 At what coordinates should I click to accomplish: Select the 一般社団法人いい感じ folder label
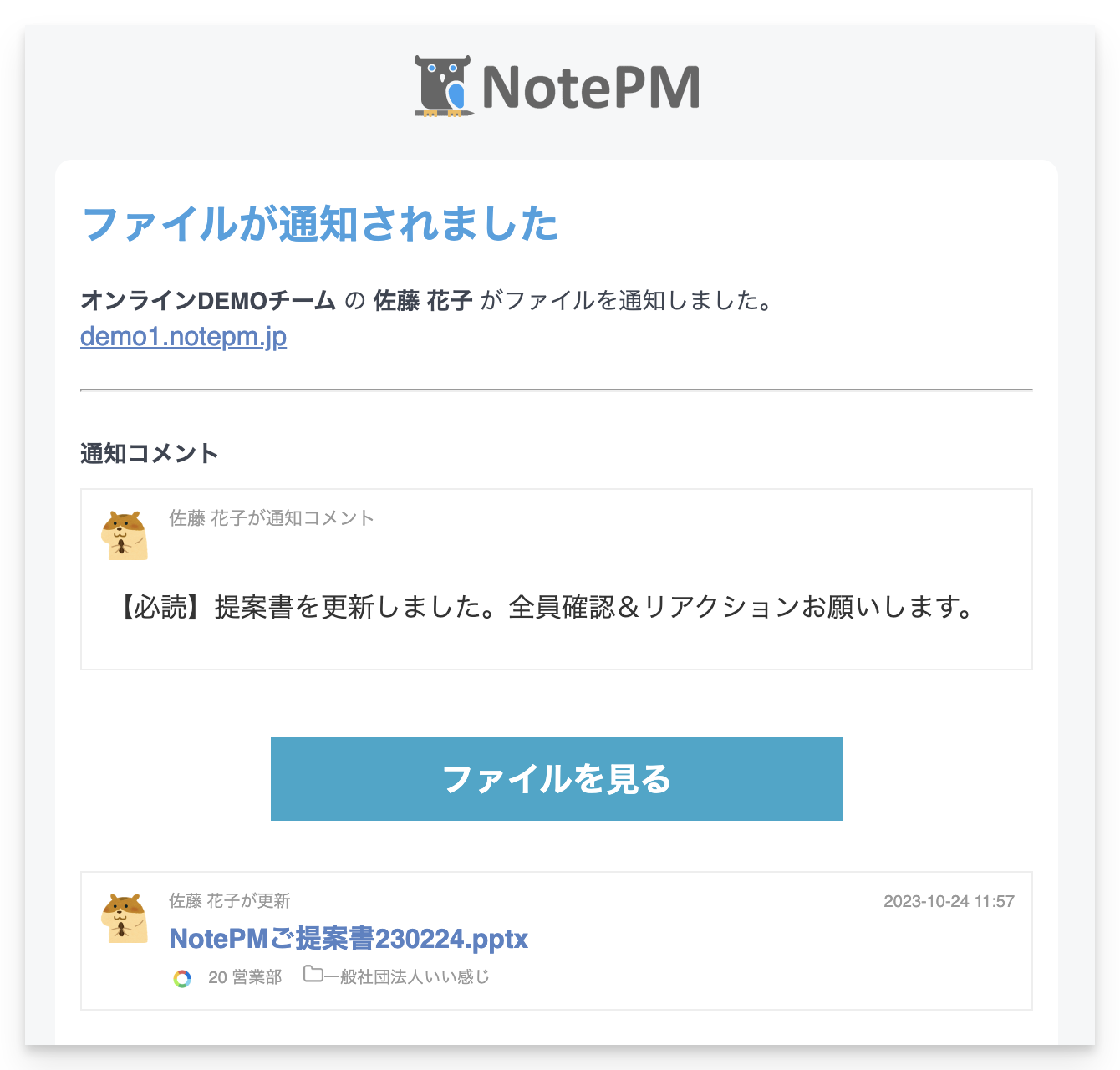[x=406, y=976]
